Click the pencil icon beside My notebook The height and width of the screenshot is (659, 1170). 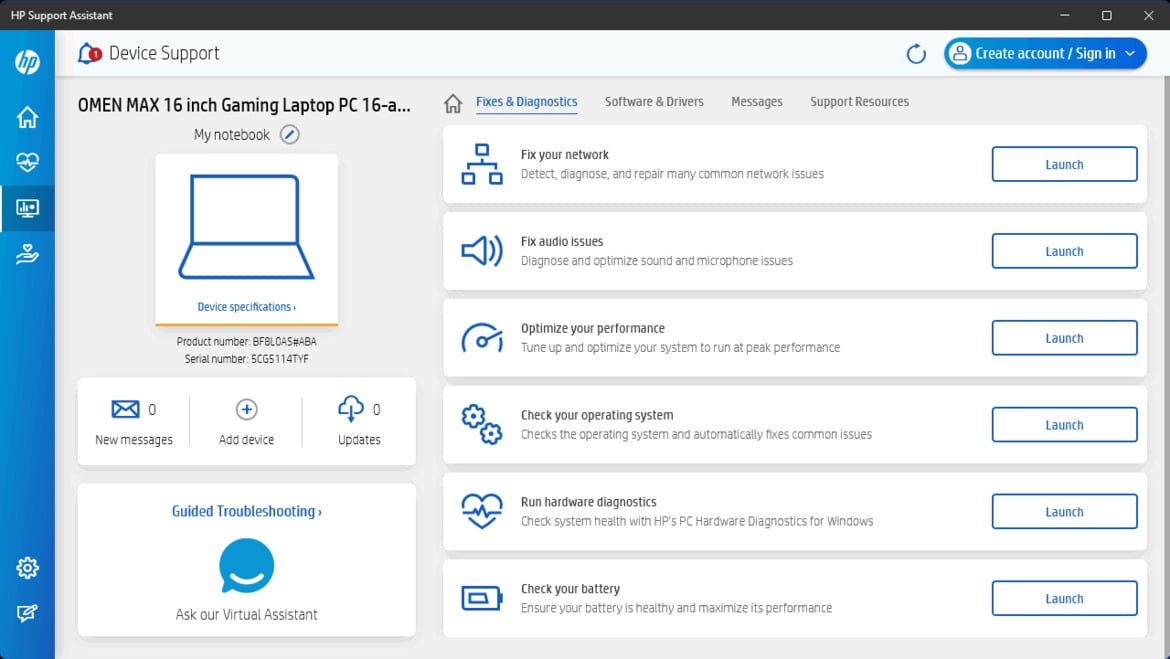click(x=290, y=134)
